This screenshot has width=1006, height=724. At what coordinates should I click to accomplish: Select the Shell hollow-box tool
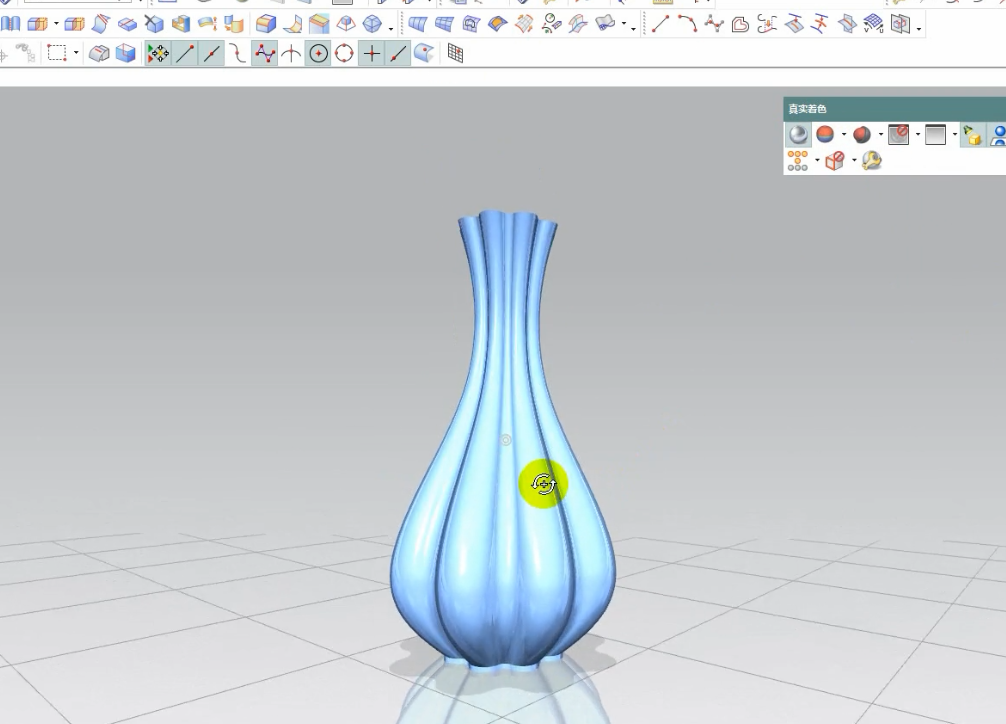[181, 24]
